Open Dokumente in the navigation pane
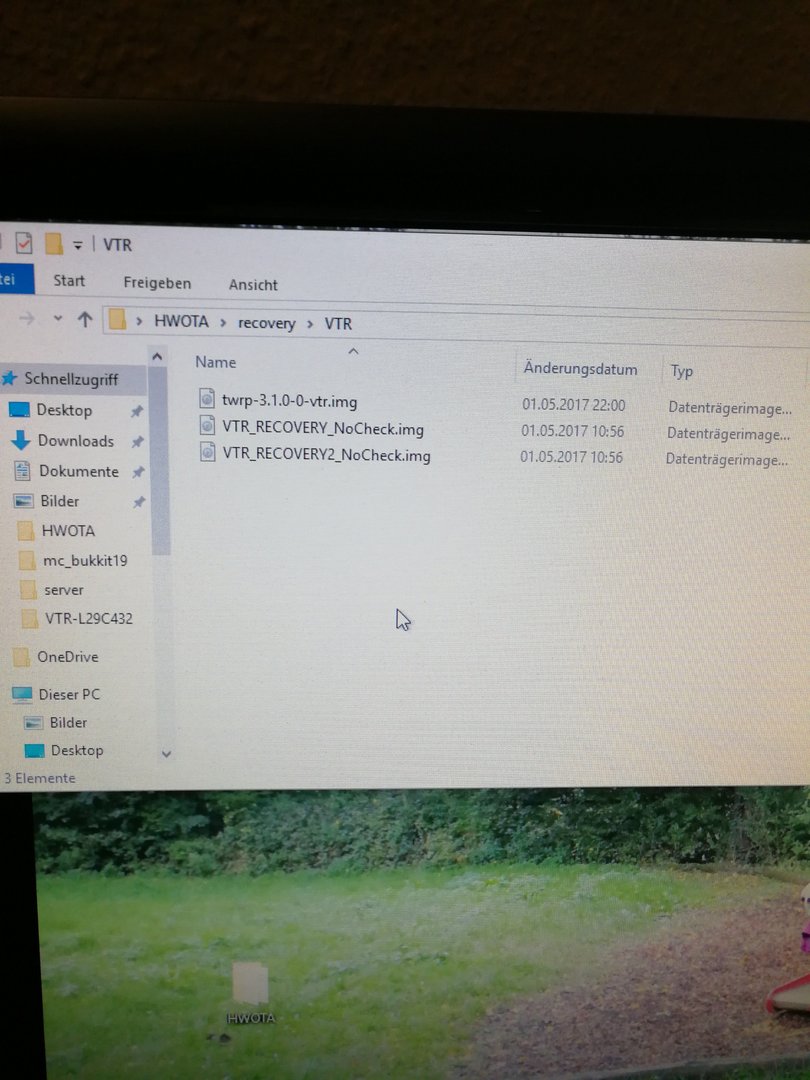This screenshot has height=1080, width=810. click(79, 471)
